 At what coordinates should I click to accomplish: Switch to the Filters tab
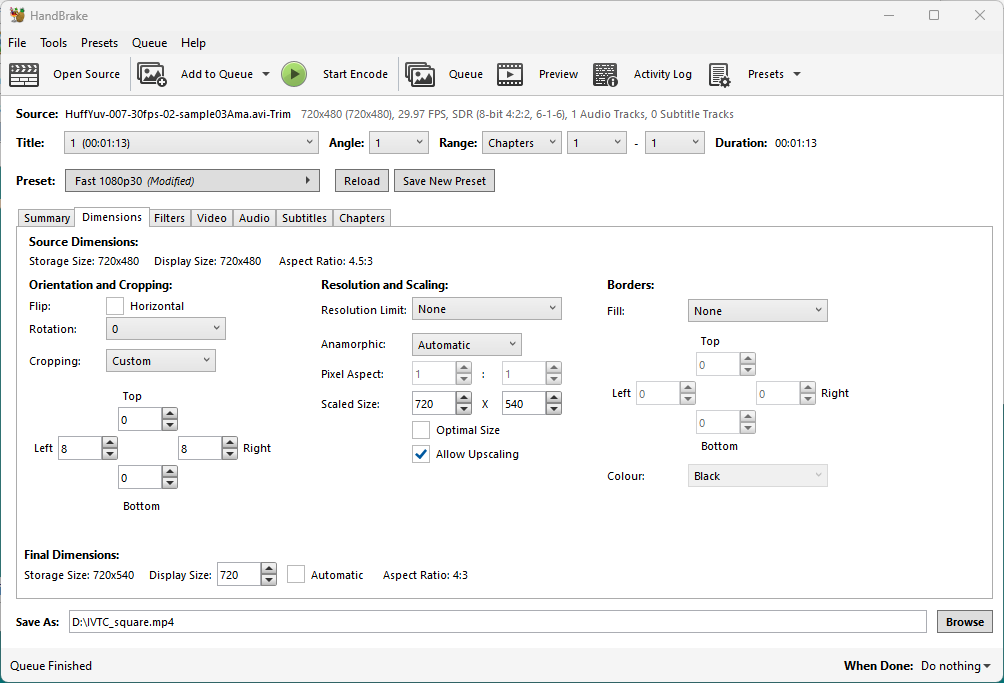[169, 218]
